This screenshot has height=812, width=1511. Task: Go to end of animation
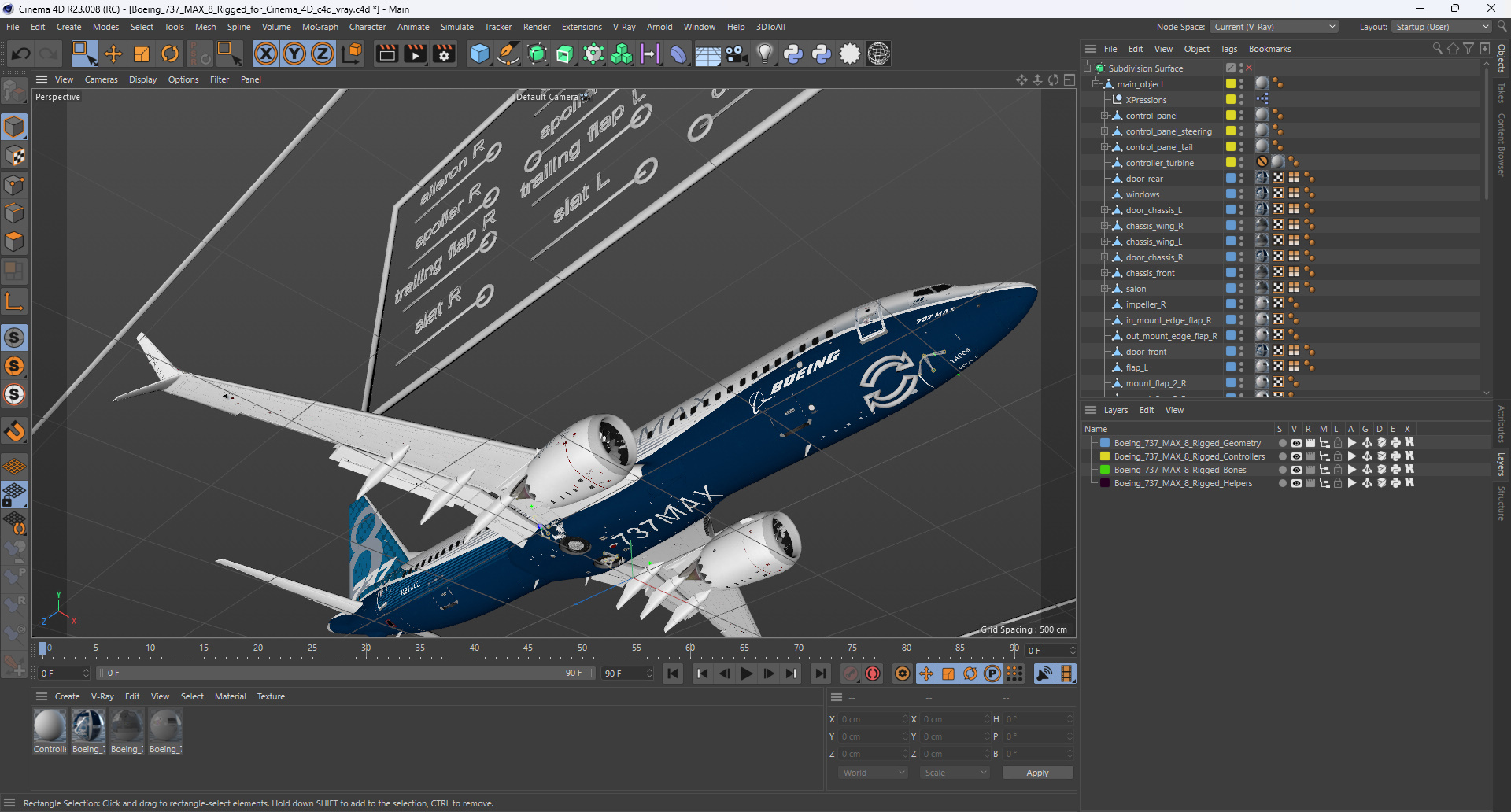[820, 674]
